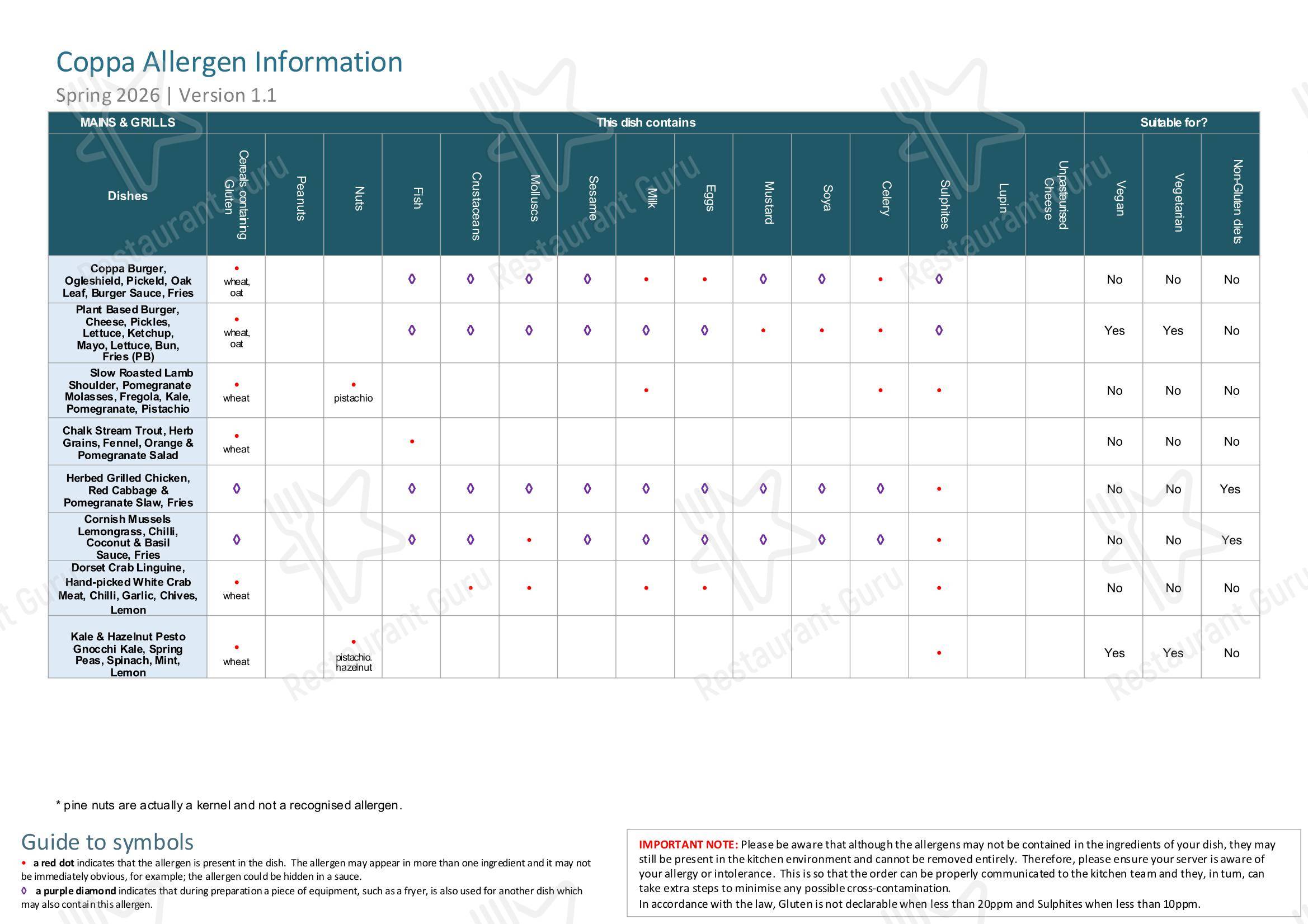Screen dimensions: 1308x924
Task: Click the "Plant Based Burger" dish name cell
Action: pos(128,333)
